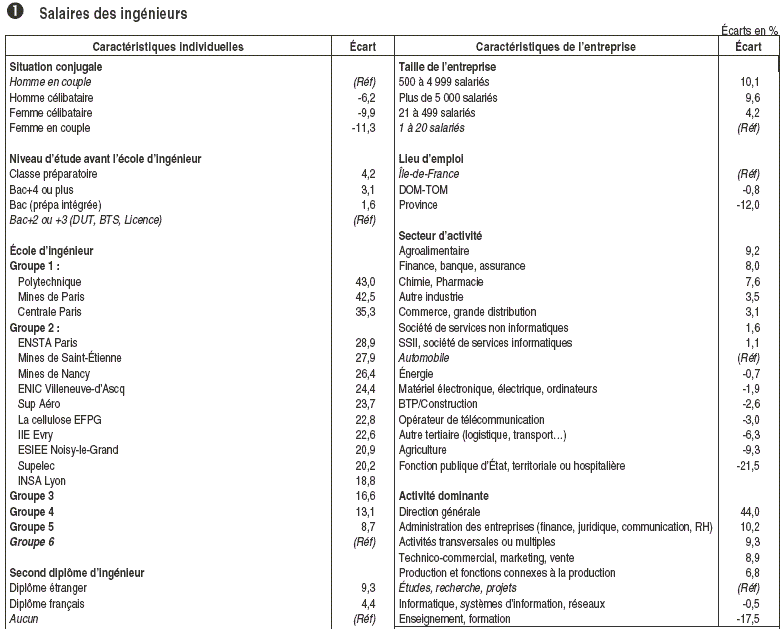Image resolution: width=783 pixels, height=629 pixels.
Task: Click the 'Secteur d'activité' section heading
Action: (440, 236)
